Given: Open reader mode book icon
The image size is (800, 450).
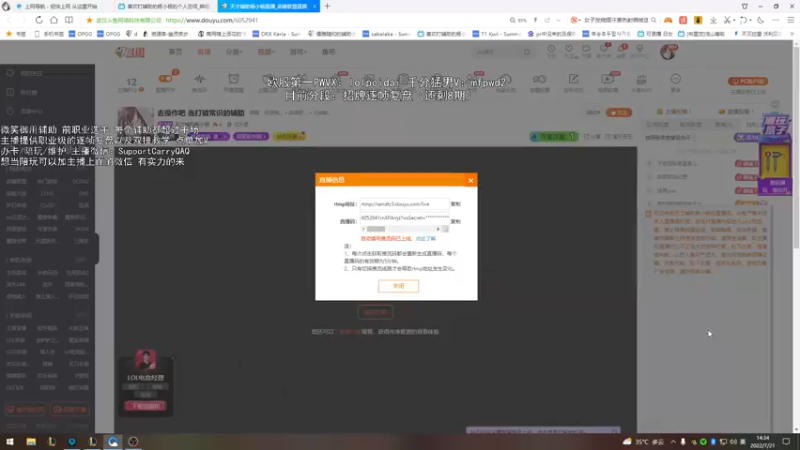Looking at the screenshot, I should (69, 20).
